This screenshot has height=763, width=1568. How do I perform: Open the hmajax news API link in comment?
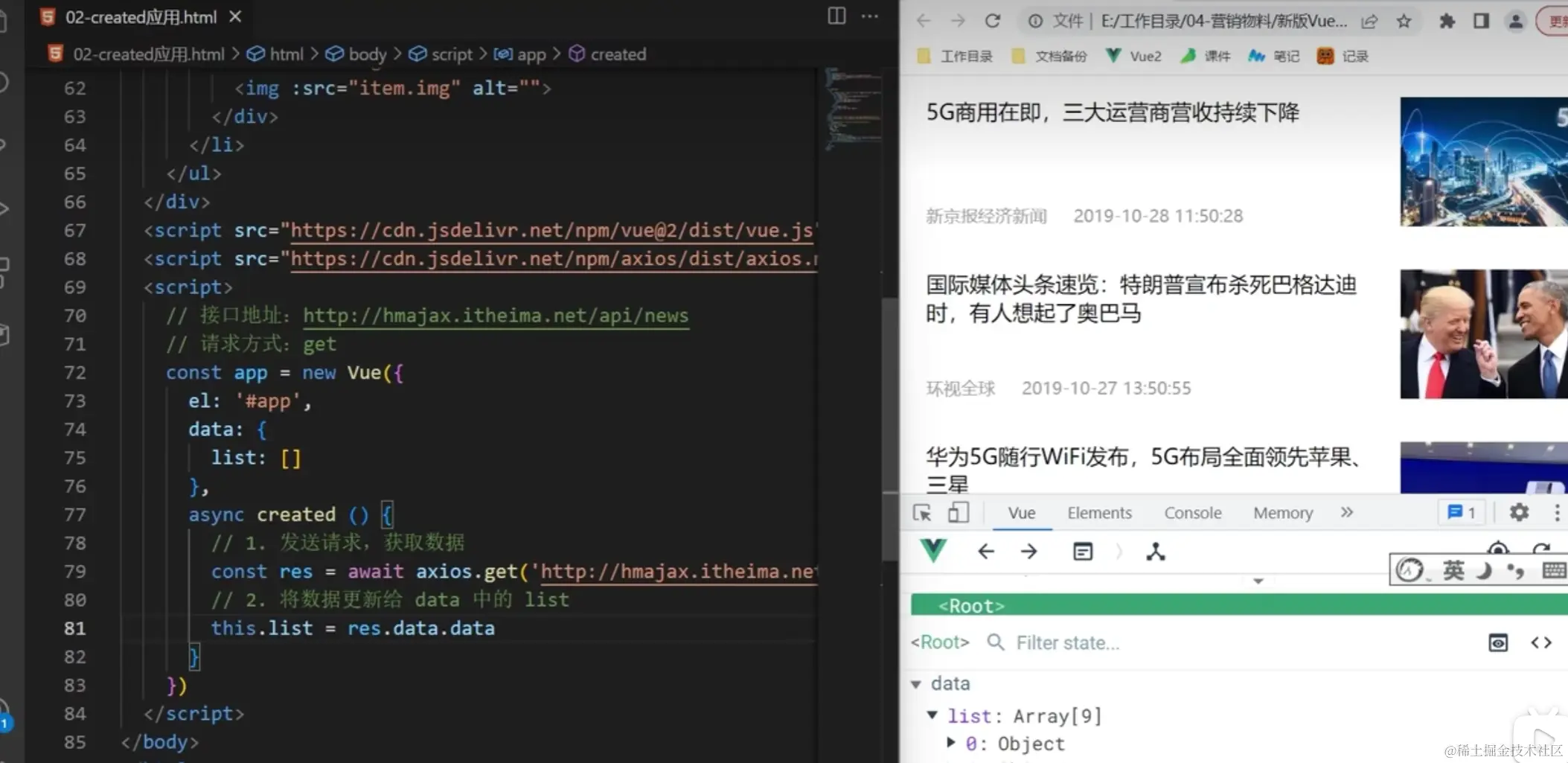point(496,316)
